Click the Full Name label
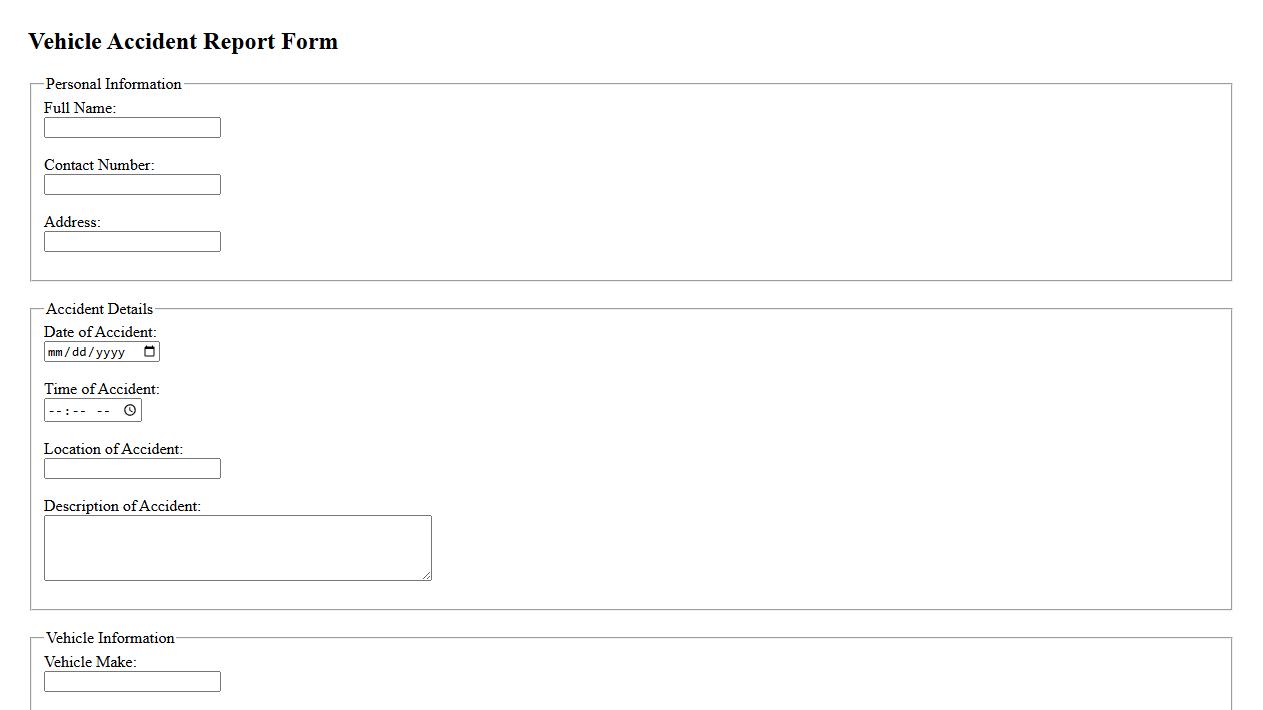The image size is (1263, 710). (x=80, y=108)
